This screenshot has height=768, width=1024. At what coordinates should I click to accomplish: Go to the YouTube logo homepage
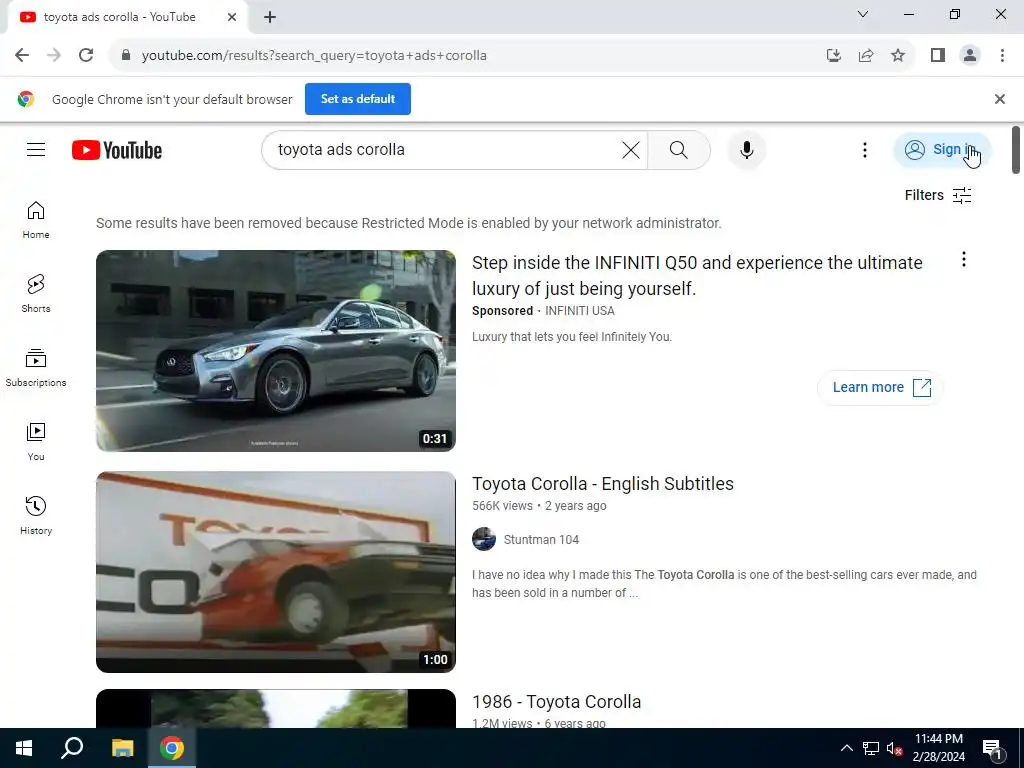[x=117, y=150]
